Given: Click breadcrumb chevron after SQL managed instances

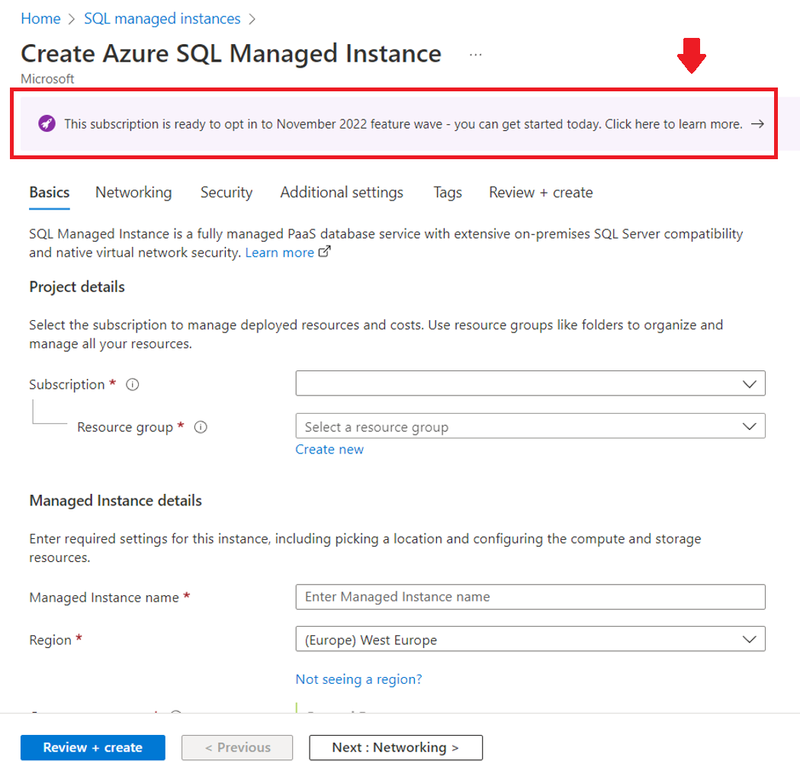Looking at the screenshot, I should click(252, 19).
